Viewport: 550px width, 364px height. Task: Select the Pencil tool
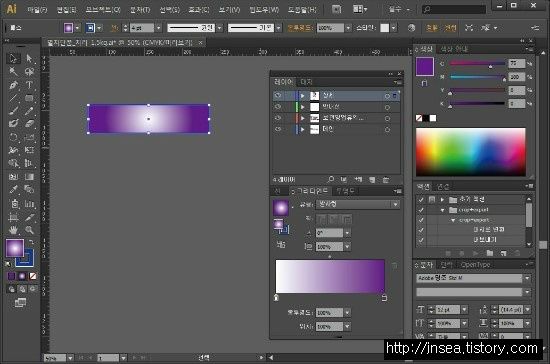29,111
